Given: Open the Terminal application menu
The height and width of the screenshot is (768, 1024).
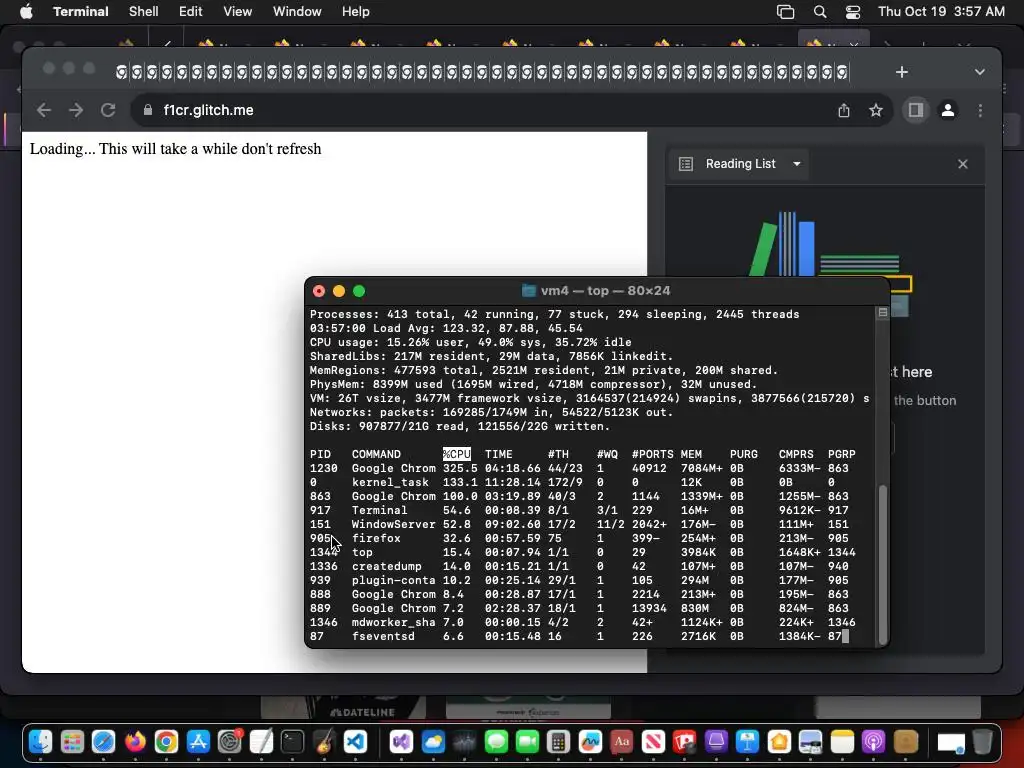Looking at the screenshot, I should click(x=80, y=12).
